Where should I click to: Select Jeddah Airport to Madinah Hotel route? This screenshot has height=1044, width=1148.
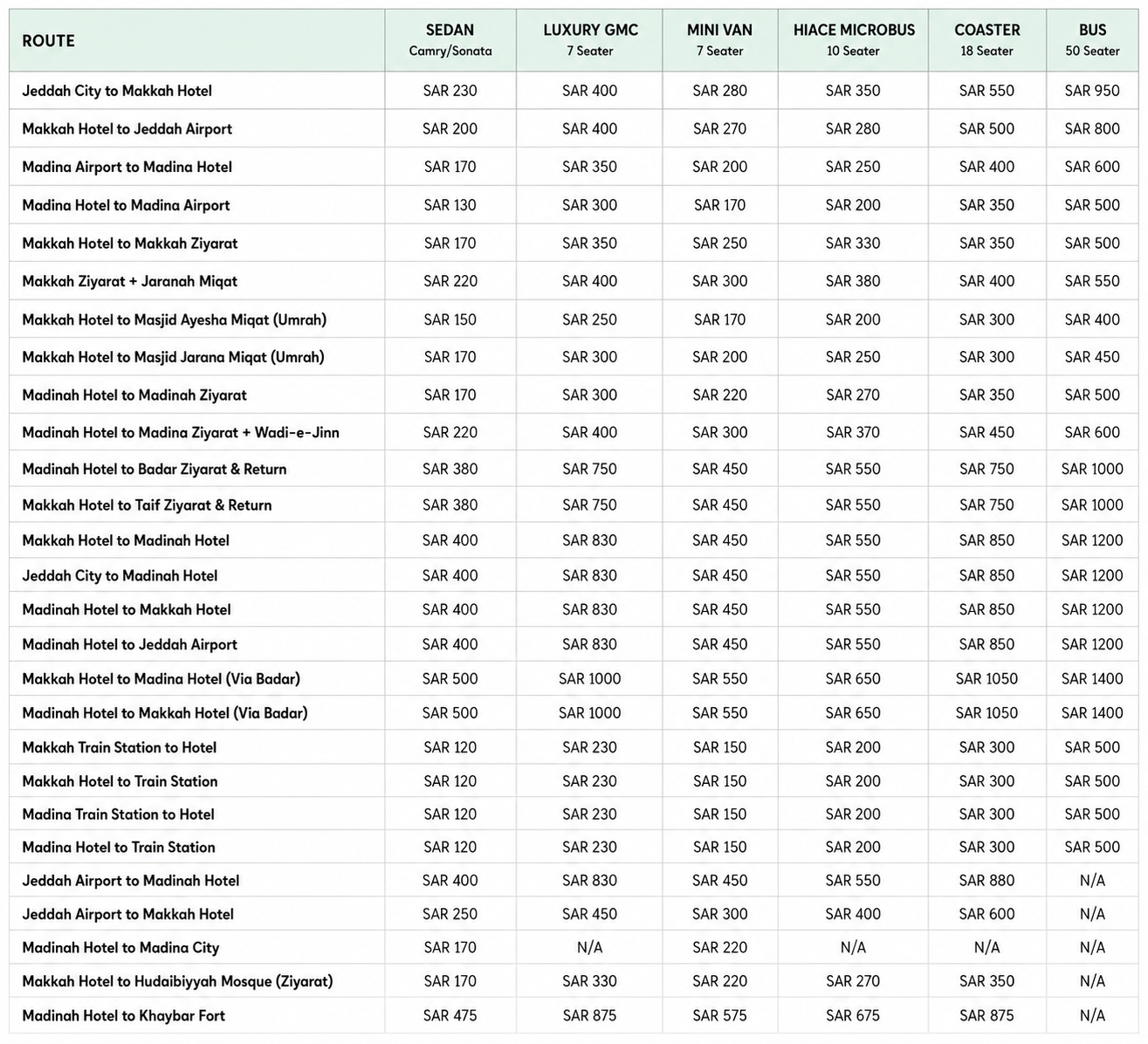pos(131,881)
